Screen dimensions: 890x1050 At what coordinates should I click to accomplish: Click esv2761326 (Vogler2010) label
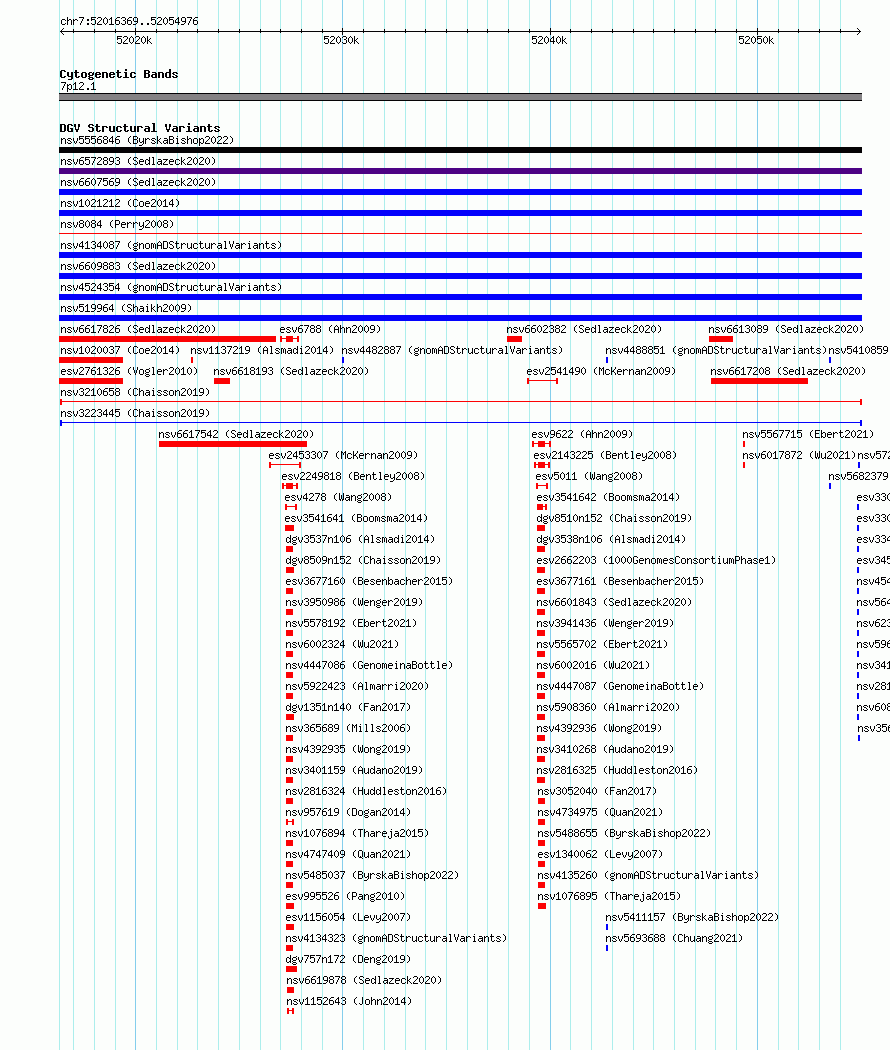click(129, 371)
